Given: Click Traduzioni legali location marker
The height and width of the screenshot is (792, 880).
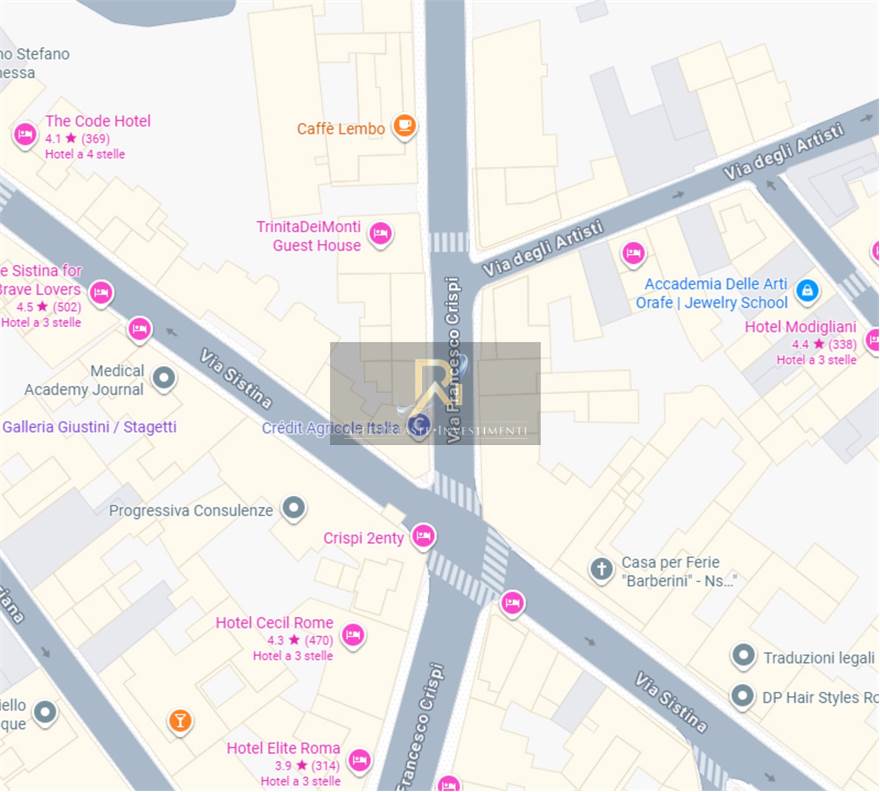Looking at the screenshot, I should (x=744, y=656).
